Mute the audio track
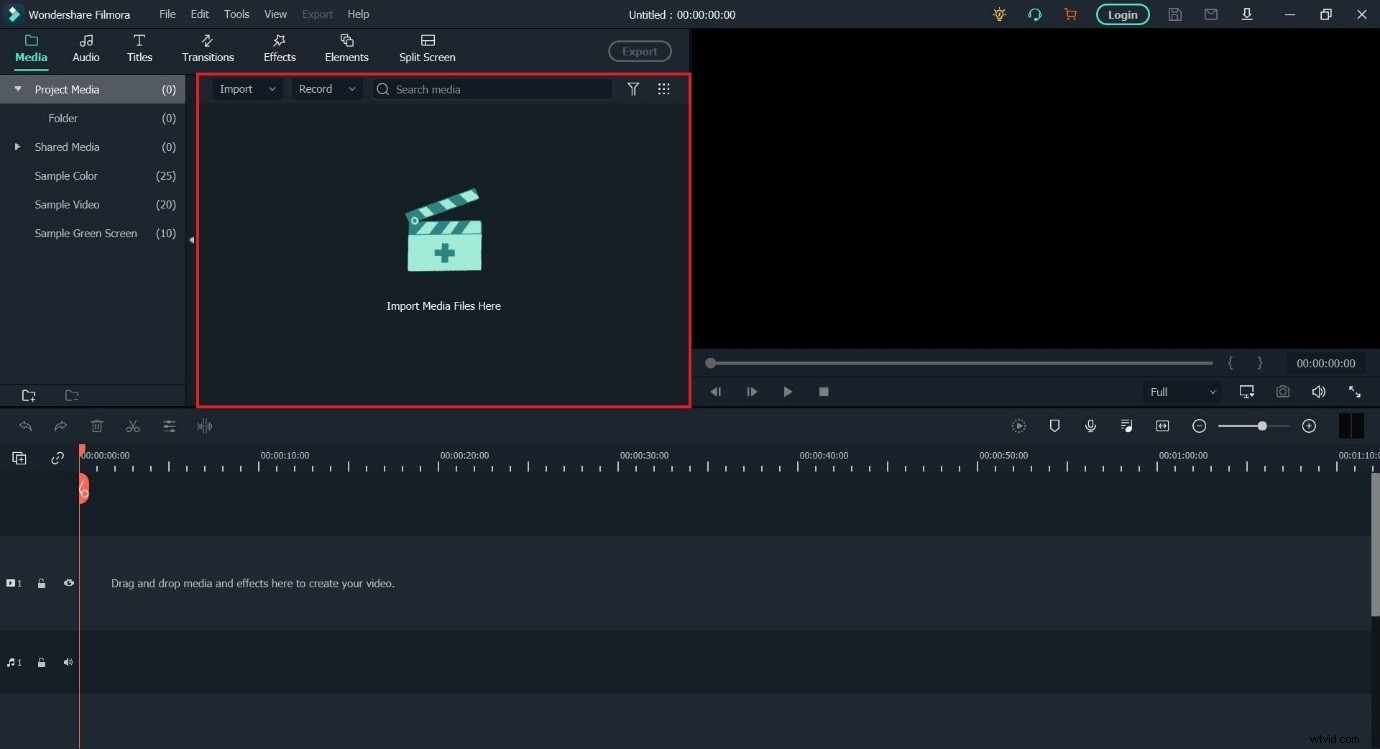Image resolution: width=1380 pixels, height=749 pixels. pos(67,662)
